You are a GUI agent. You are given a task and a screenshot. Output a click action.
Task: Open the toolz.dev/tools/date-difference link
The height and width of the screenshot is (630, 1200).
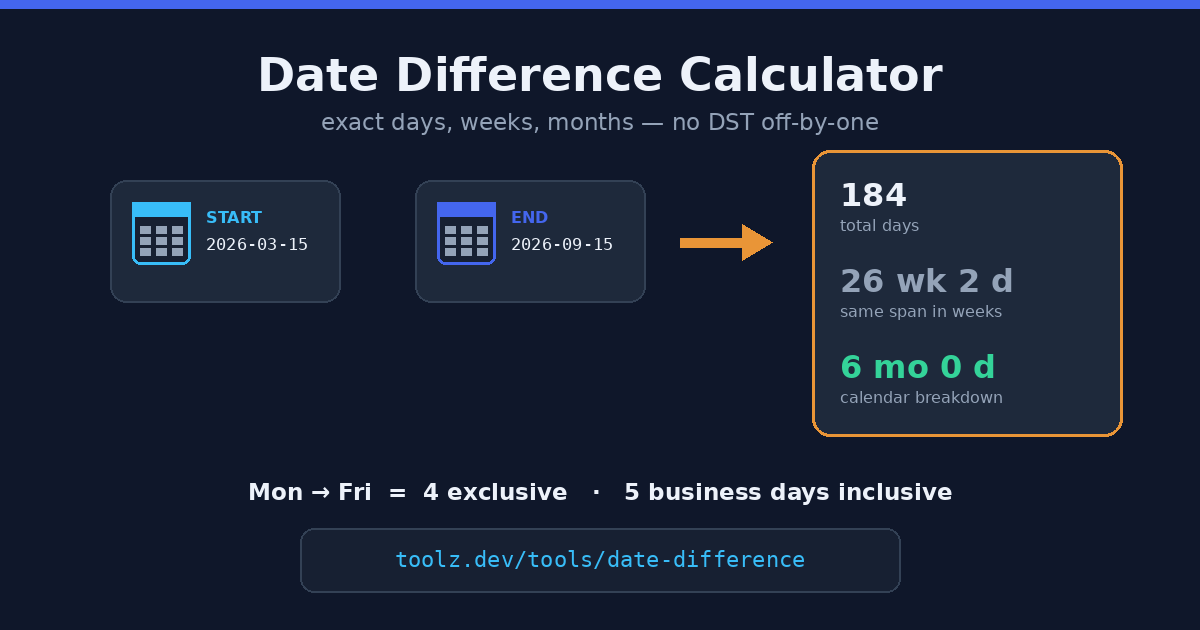pyautogui.click(x=600, y=560)
